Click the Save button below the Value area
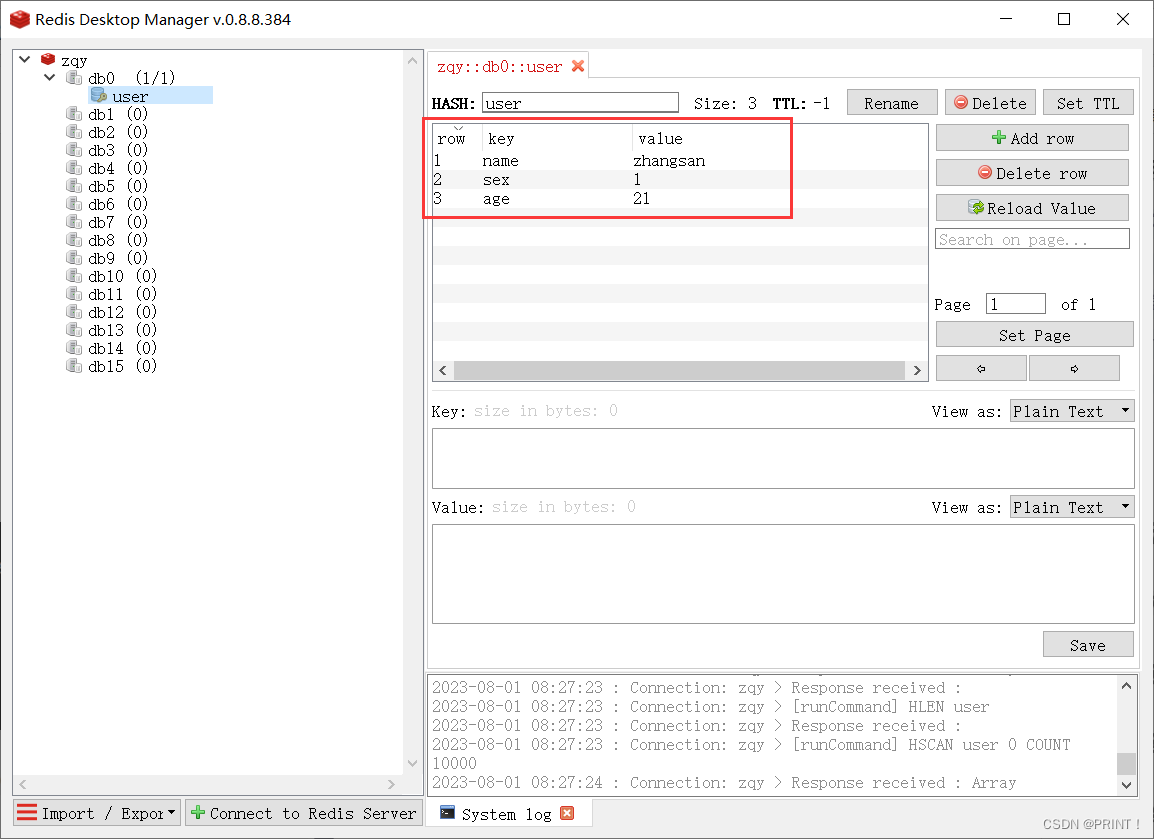The width and height of the screenshot is (1154, 839). pos(1088,644)
